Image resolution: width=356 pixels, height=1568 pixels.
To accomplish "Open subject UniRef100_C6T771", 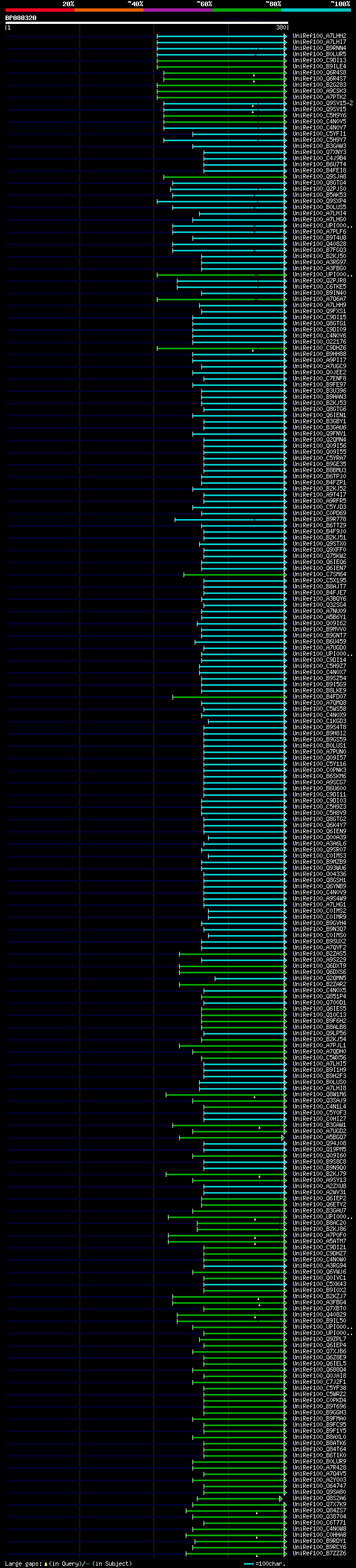I will click(319, 1522).
